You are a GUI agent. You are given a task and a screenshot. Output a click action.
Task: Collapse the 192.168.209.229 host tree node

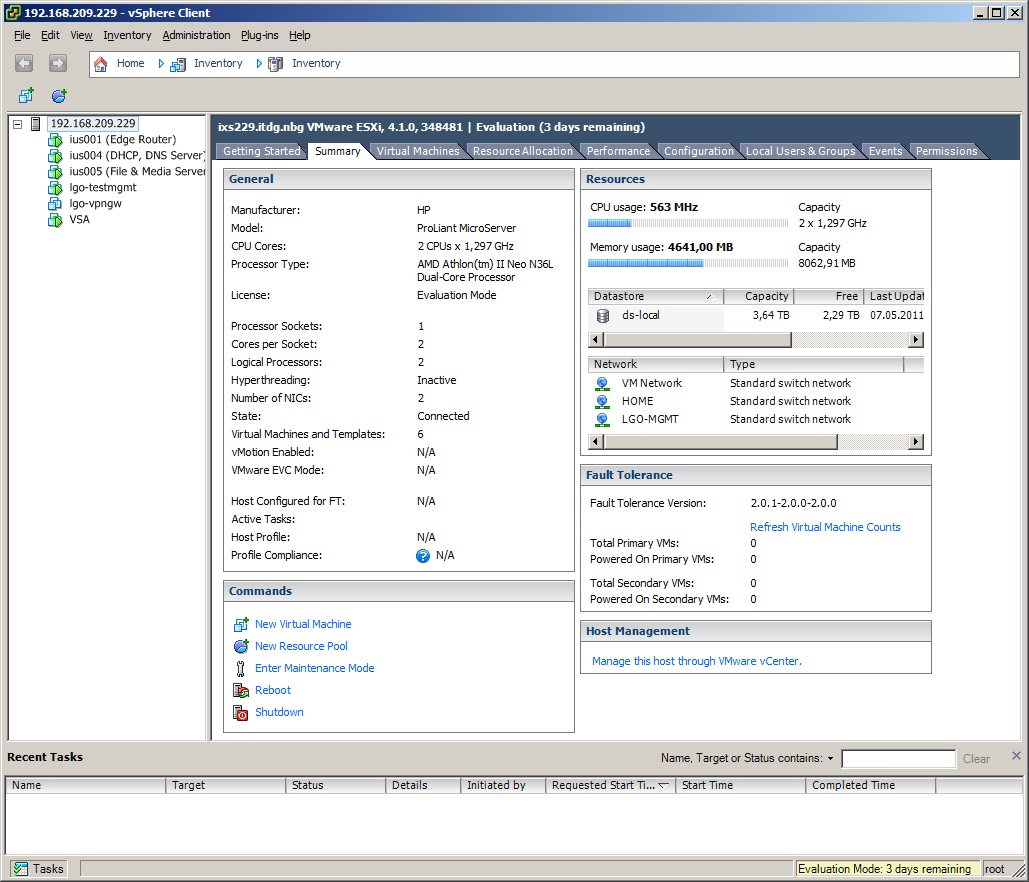[x=18, y=123]
